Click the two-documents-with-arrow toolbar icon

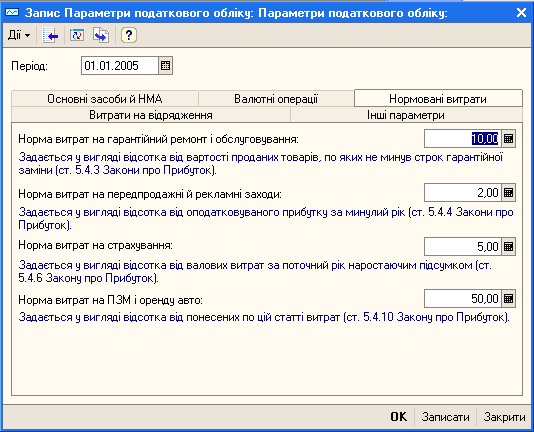coord(101,35)
